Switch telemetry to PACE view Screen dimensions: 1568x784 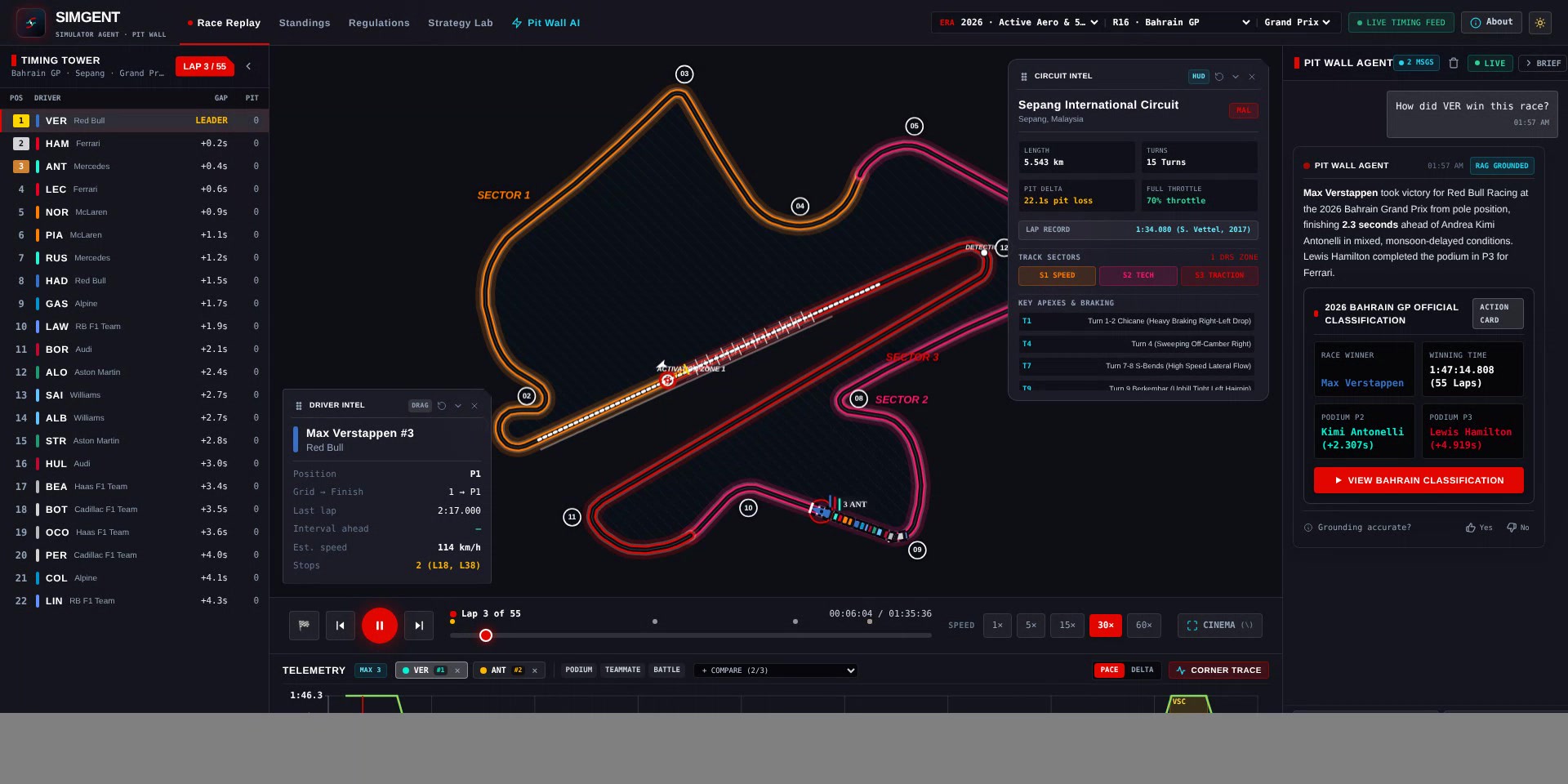[x=1109, y=670]
